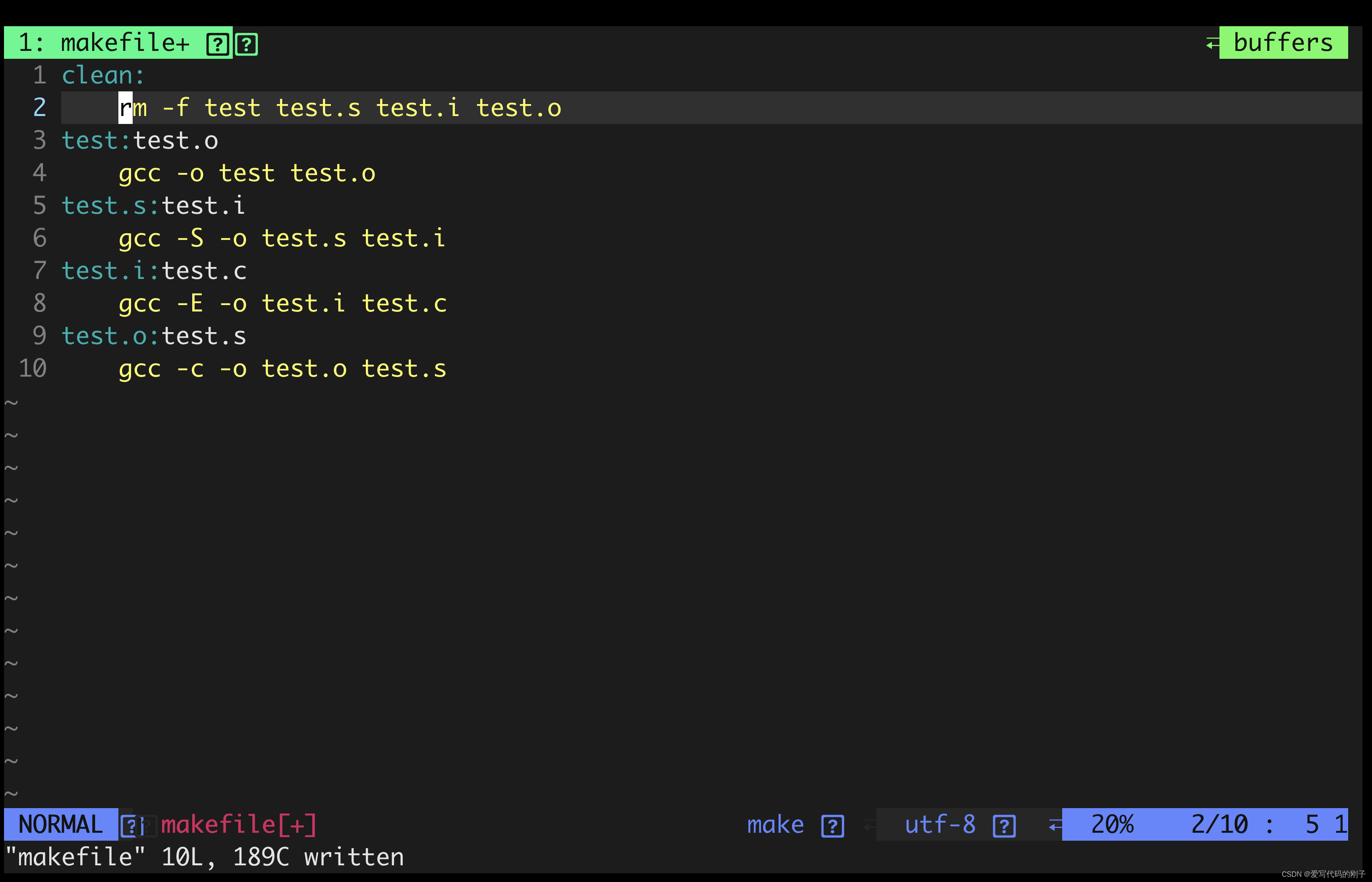Click 'gcc -o test test.o' on line 4

pos(247,173)
